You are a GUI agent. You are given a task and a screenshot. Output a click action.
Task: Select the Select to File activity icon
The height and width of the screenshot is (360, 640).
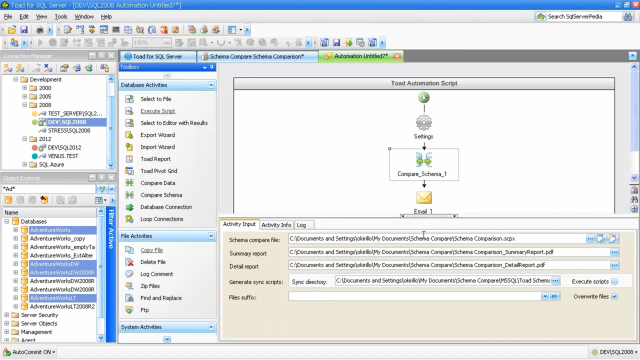[x=129, y=99]
